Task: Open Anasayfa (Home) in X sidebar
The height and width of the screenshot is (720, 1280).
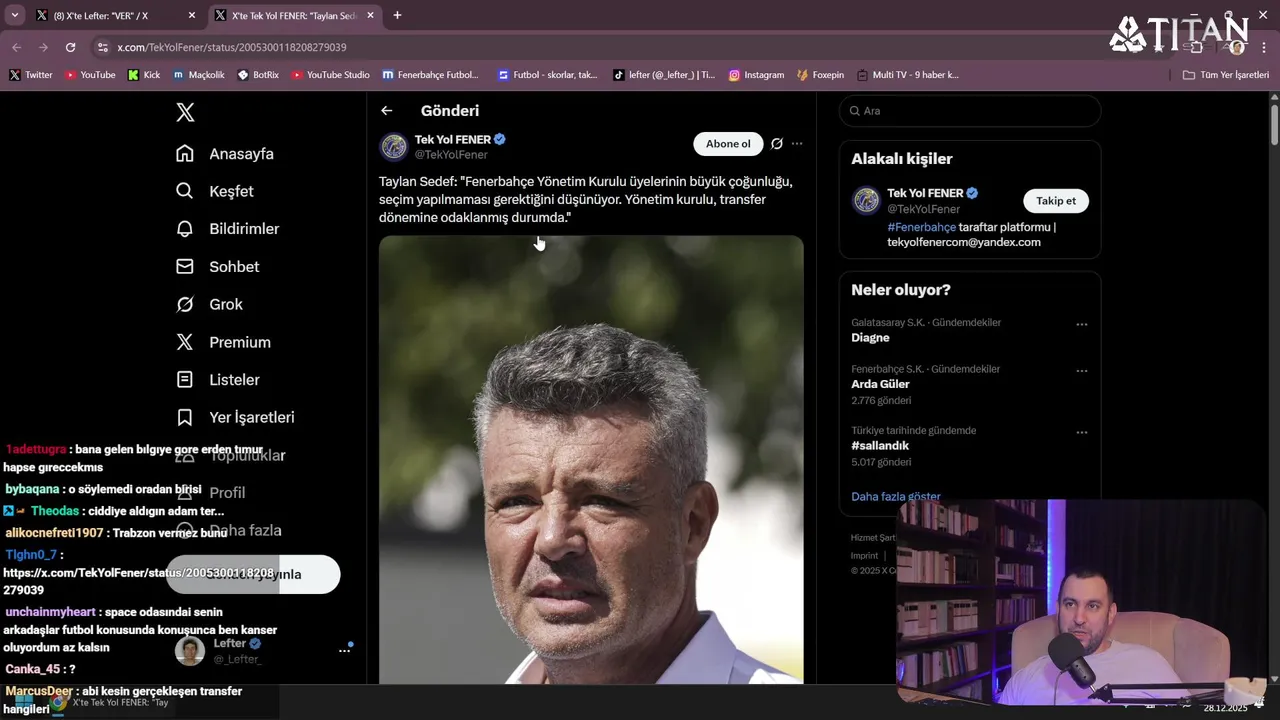Action: coord(224,154)
